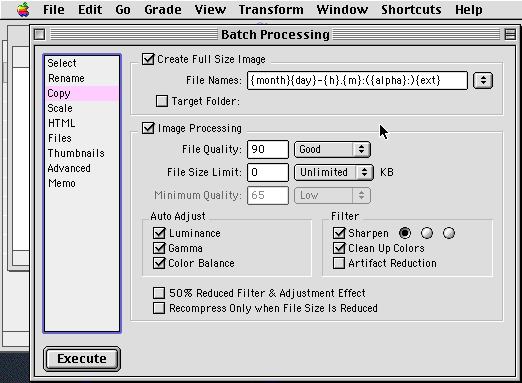Open the Shortcuts menu
Image resolution: width=522 pixels, height=383 pixels.
(x=411, y=10)
